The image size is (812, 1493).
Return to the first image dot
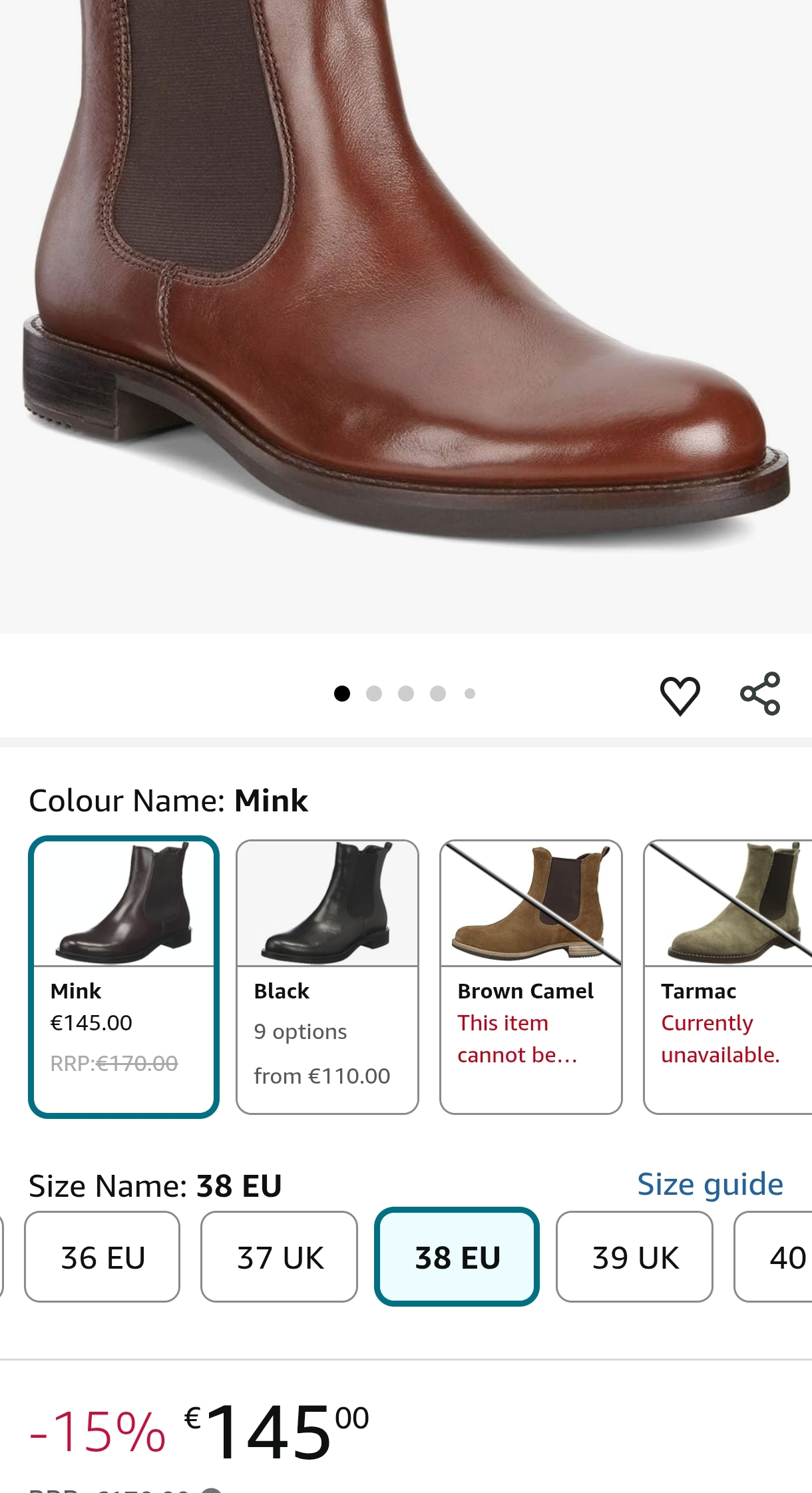342,694
